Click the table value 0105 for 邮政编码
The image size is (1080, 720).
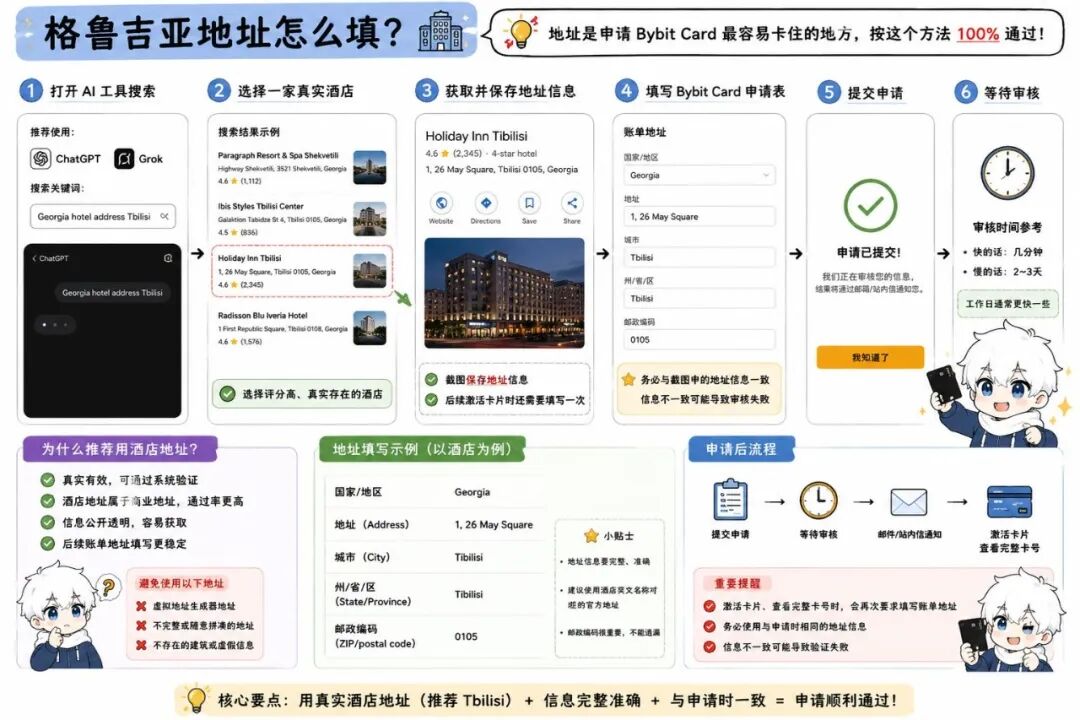click(466, 637)
